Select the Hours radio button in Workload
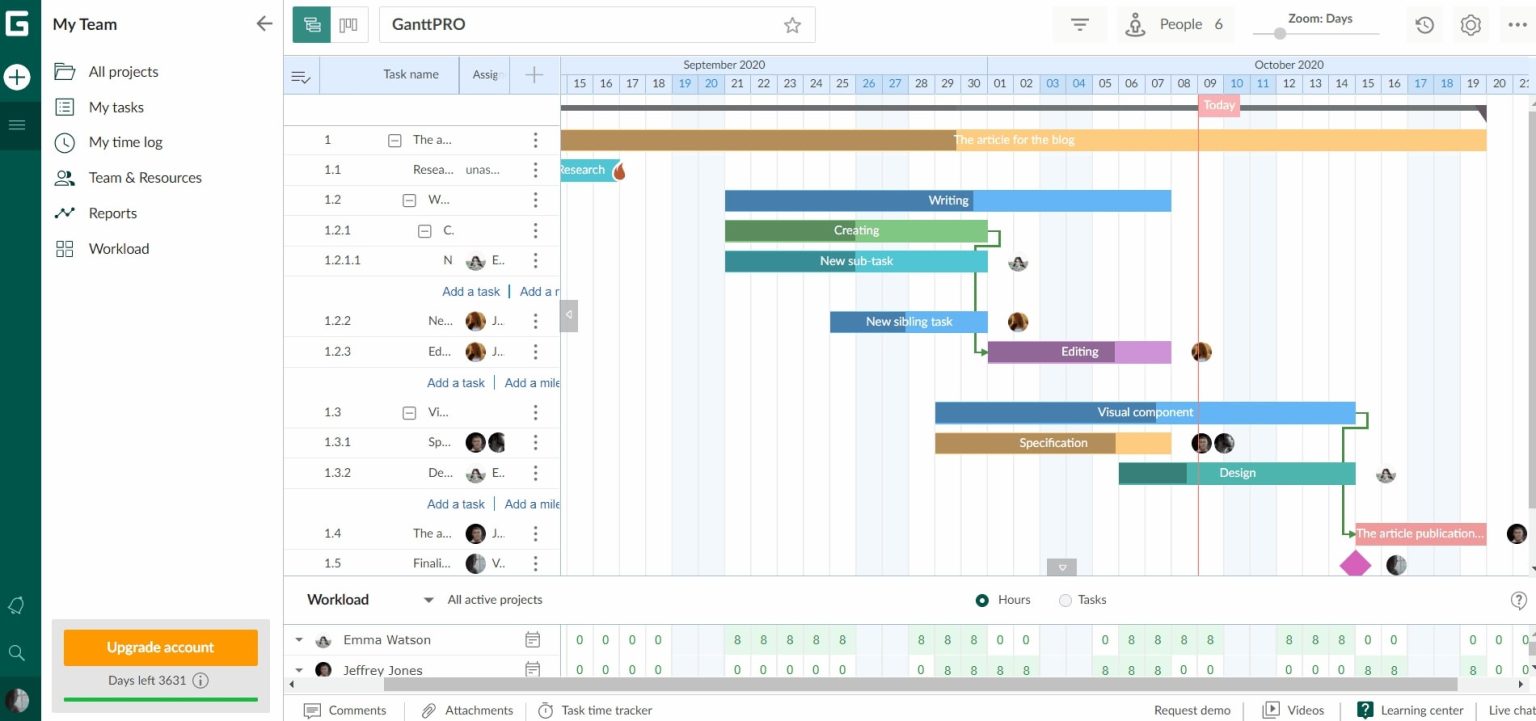Viewport: 1536px width, 721px height. tap(982, 600)
